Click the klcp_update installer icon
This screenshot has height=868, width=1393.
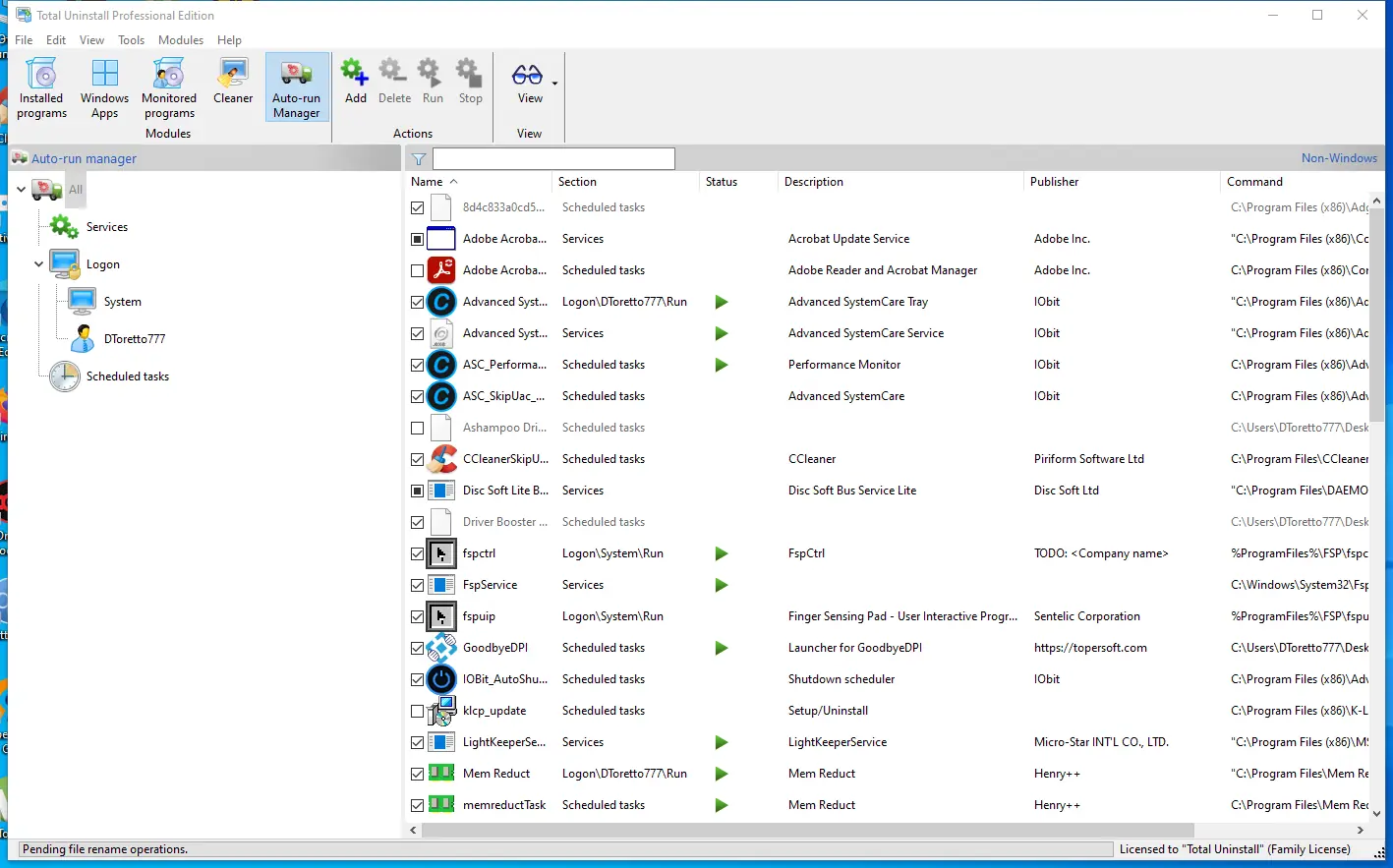pos(441,711)
